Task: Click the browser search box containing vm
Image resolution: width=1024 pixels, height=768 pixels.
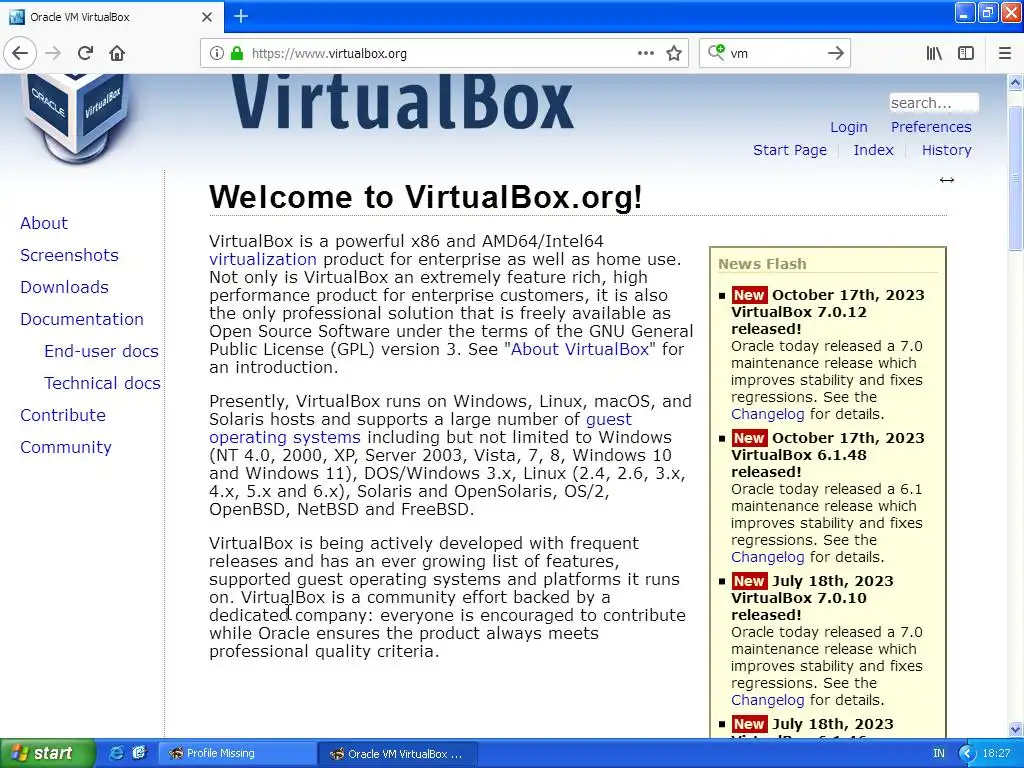Action: 775,53
